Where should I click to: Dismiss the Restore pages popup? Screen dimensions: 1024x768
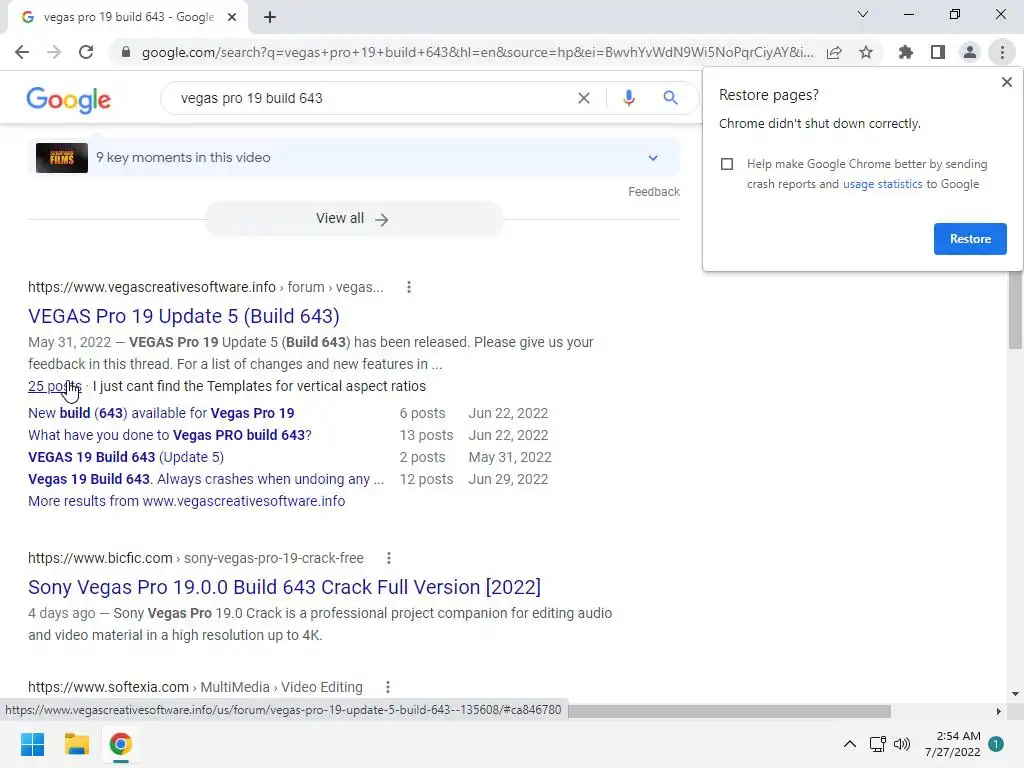tap(1006, 82)
